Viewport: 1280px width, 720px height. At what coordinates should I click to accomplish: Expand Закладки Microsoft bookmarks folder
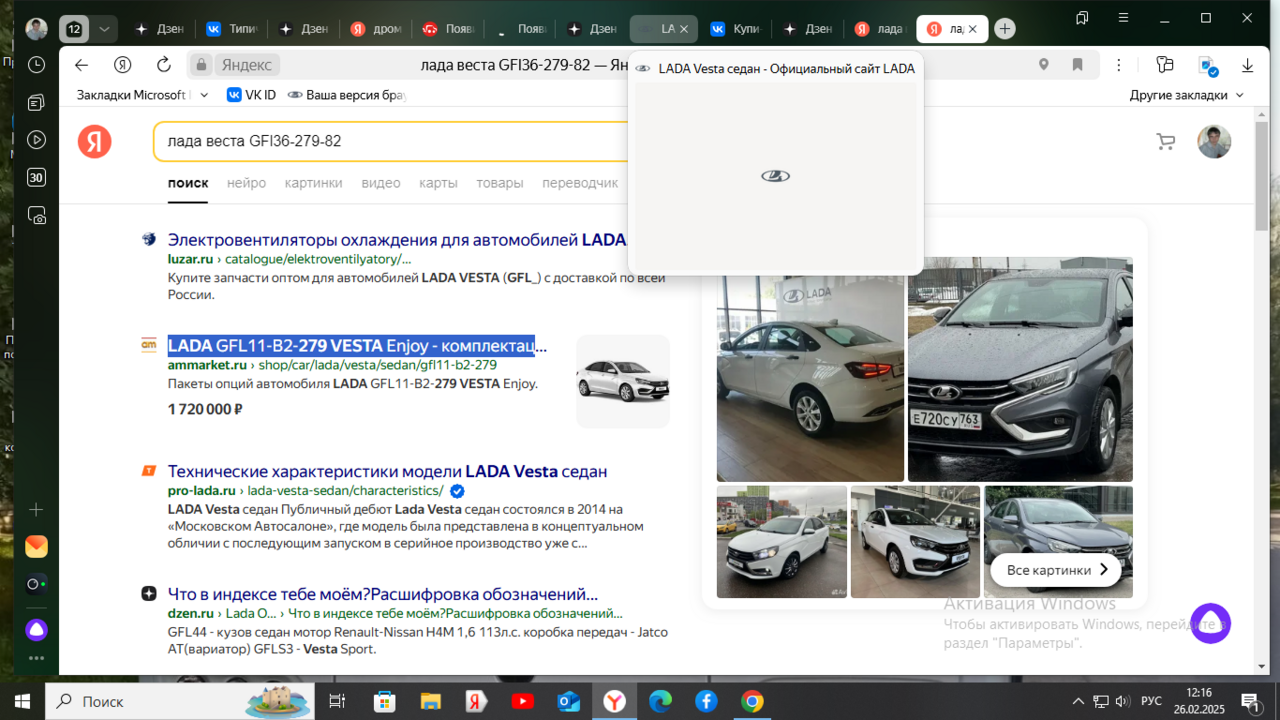(144, 95)
